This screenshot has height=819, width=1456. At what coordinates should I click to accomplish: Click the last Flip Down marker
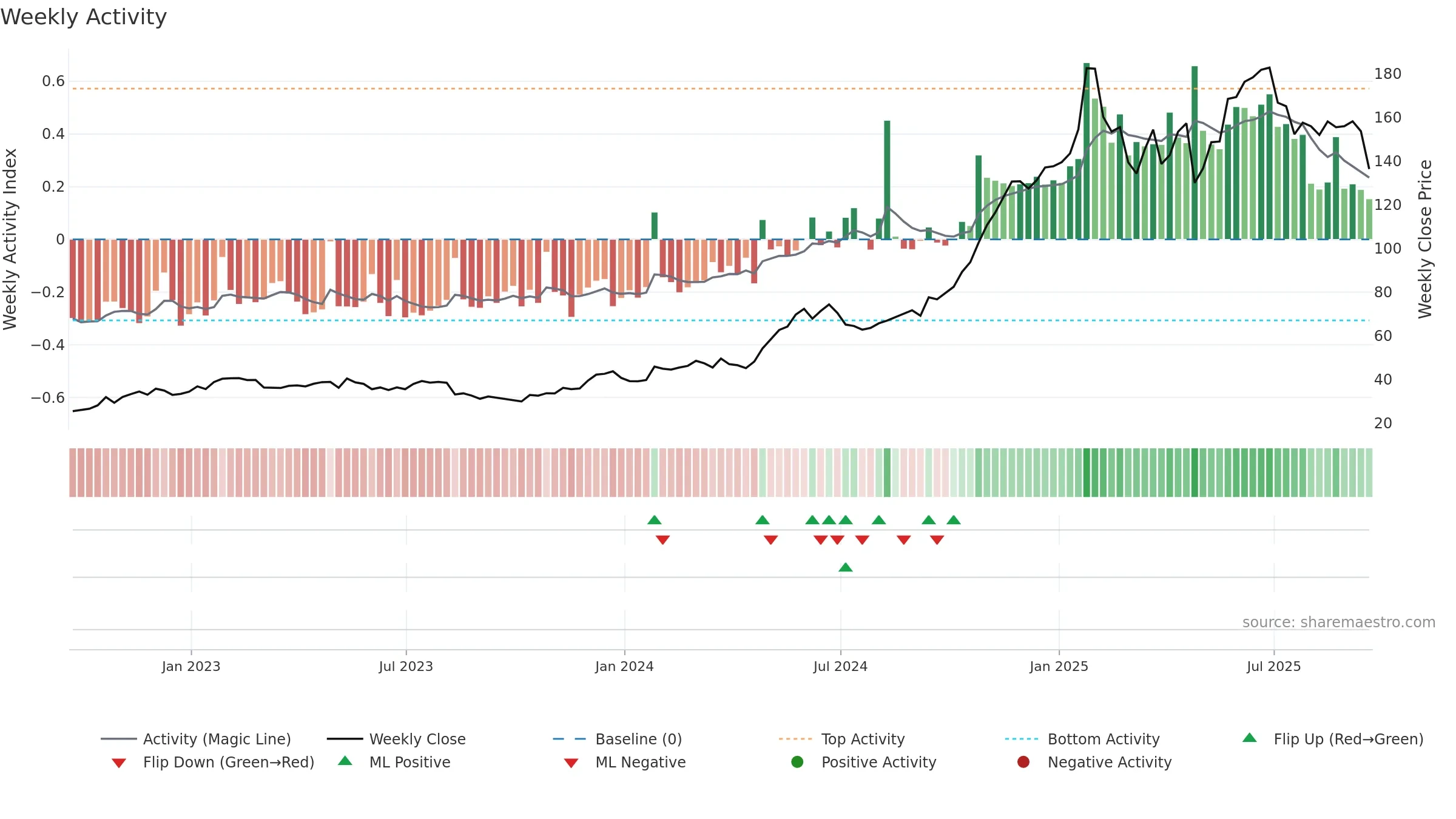[x=937, y=540]
